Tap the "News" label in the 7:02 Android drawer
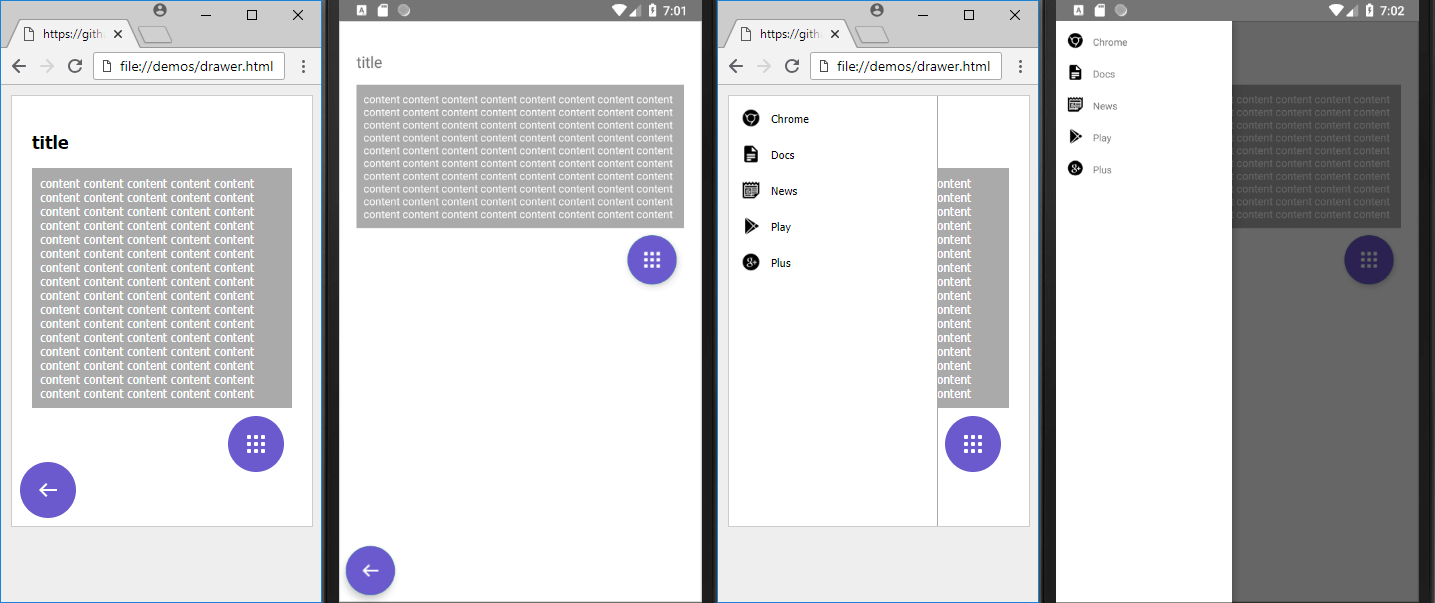This screenshot has width=1435, height=603. pyautogui.click(x=1105, y=106)
